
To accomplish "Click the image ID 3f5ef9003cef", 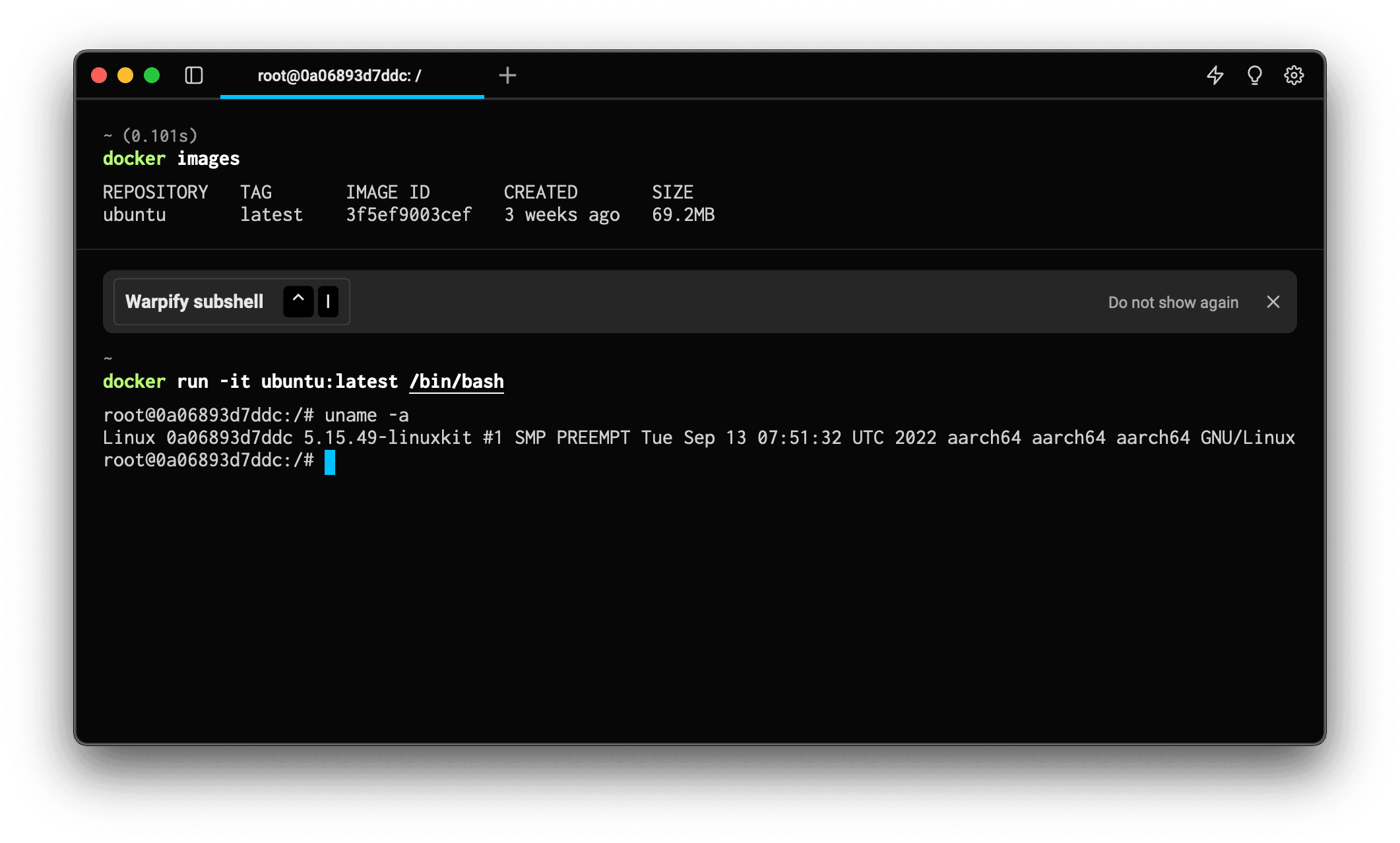I will pos(408,214).
